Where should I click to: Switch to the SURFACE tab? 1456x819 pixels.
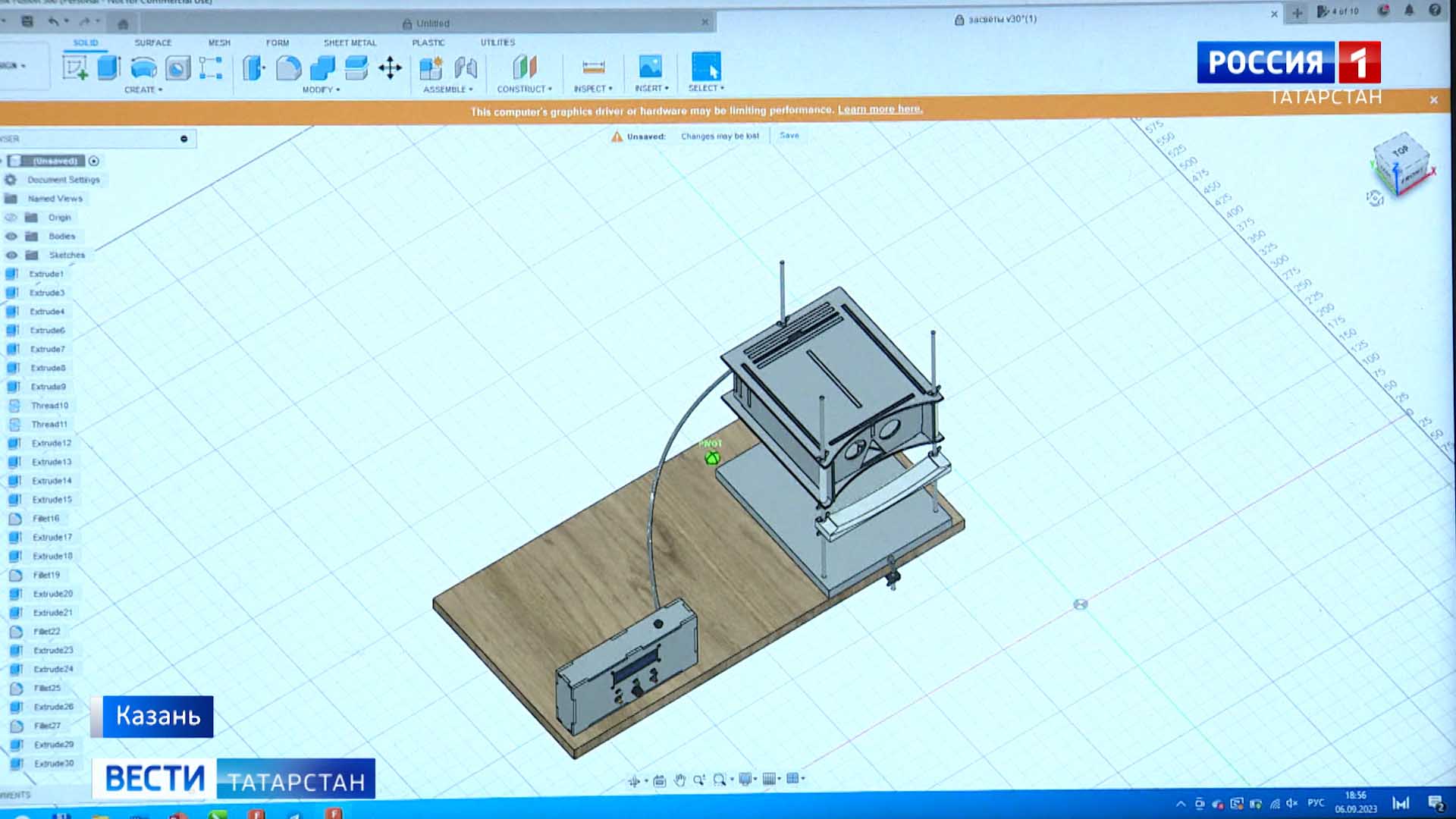pos(153,43)
